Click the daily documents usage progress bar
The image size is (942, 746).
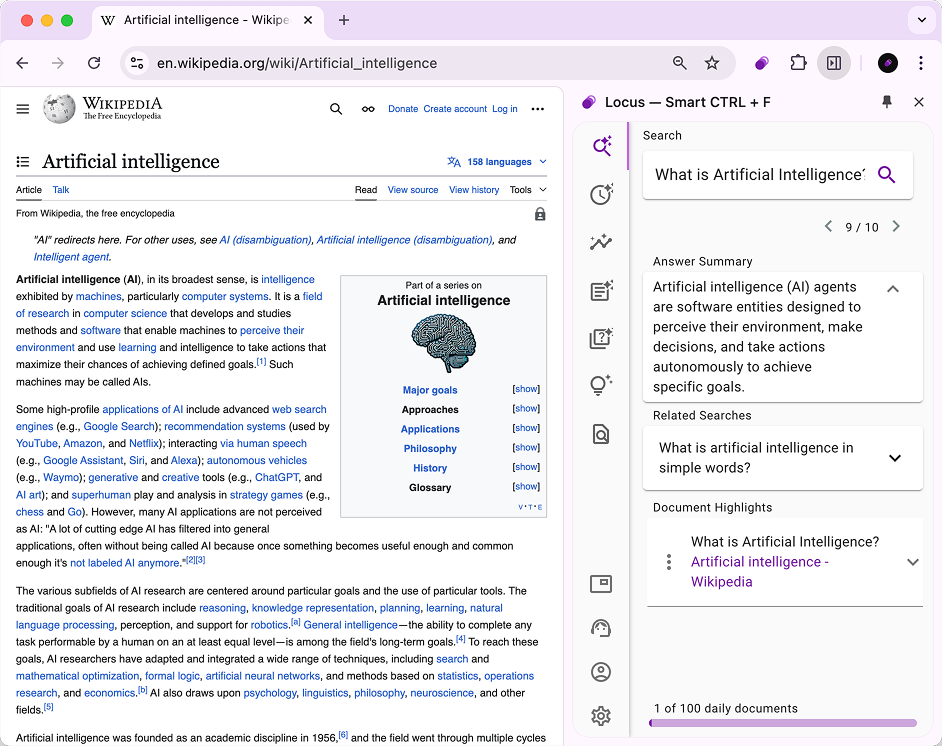click(782, 723)
